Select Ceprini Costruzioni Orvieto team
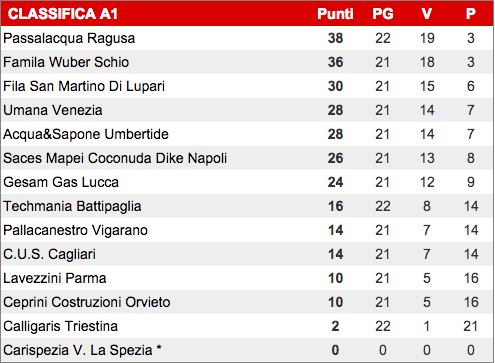This screenshot has width=495, height=363. (87, 302)
